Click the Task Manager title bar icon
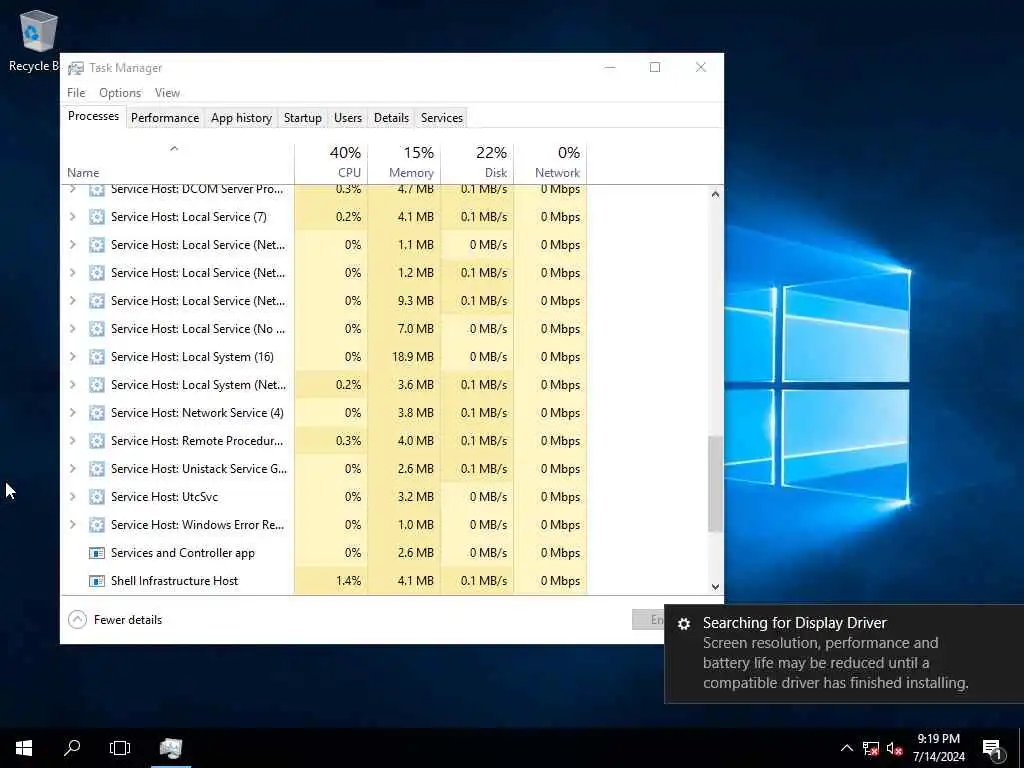 pos(76,68)
